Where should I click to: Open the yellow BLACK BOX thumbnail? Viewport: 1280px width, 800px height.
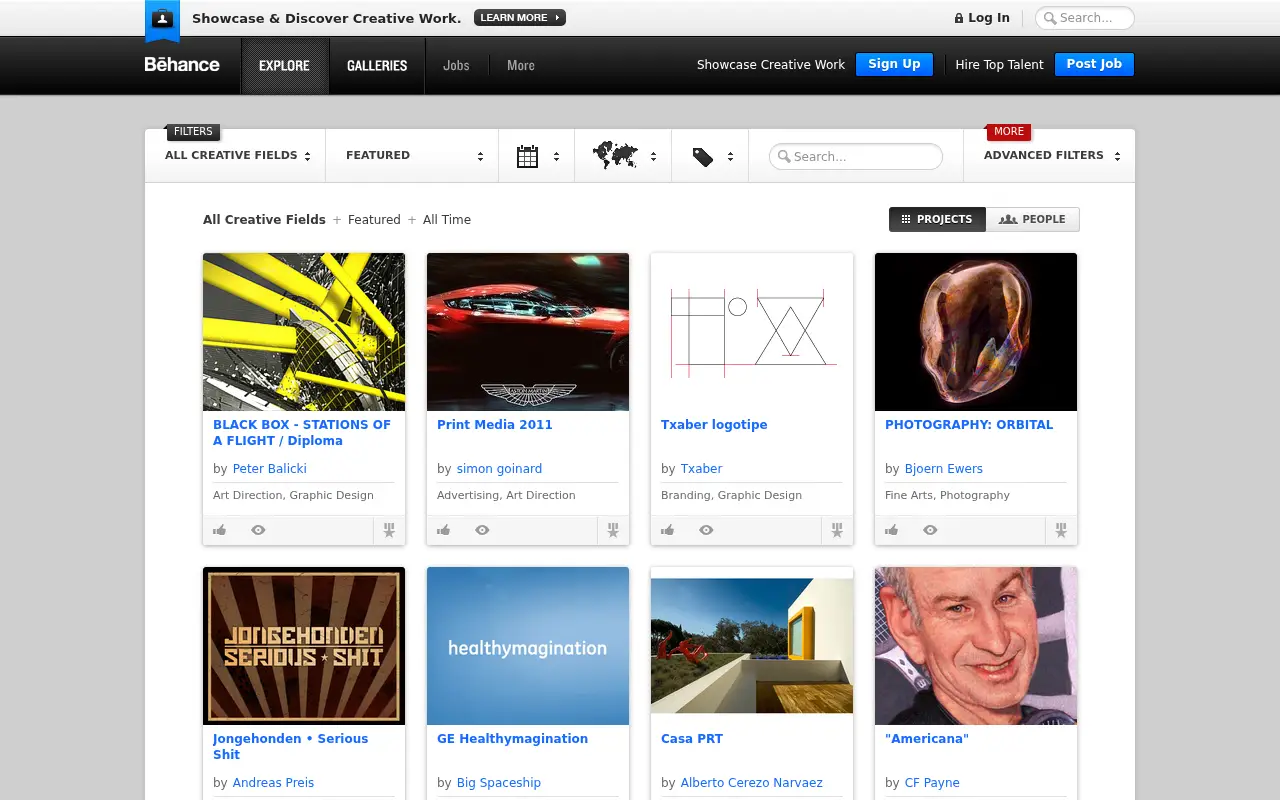(x=304, y=332)
